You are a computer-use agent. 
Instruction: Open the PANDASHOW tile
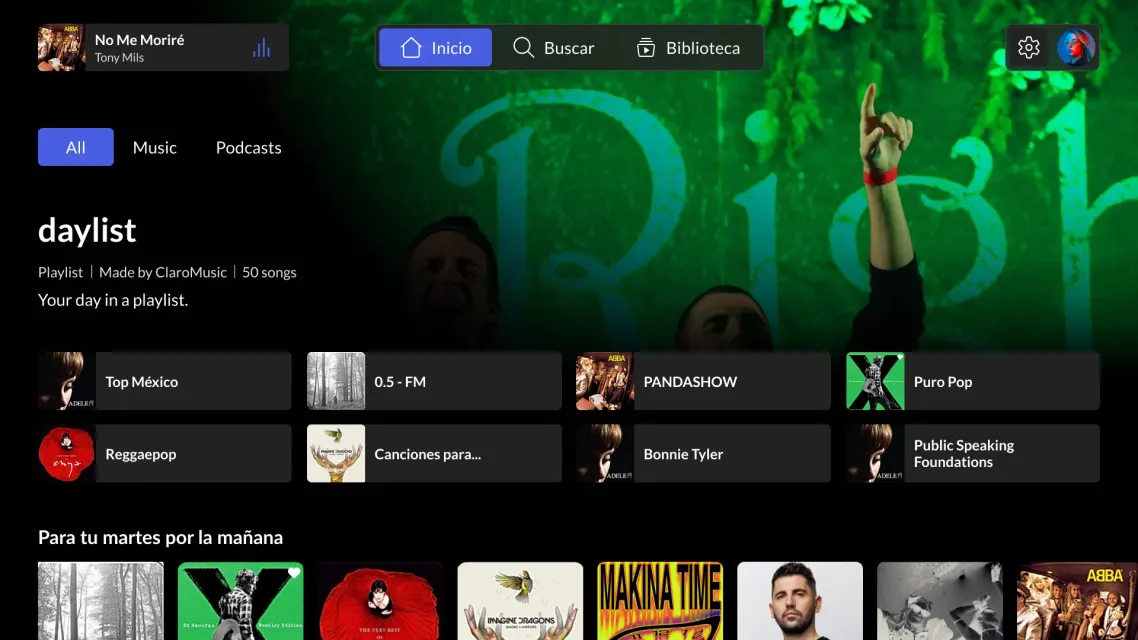703,382
